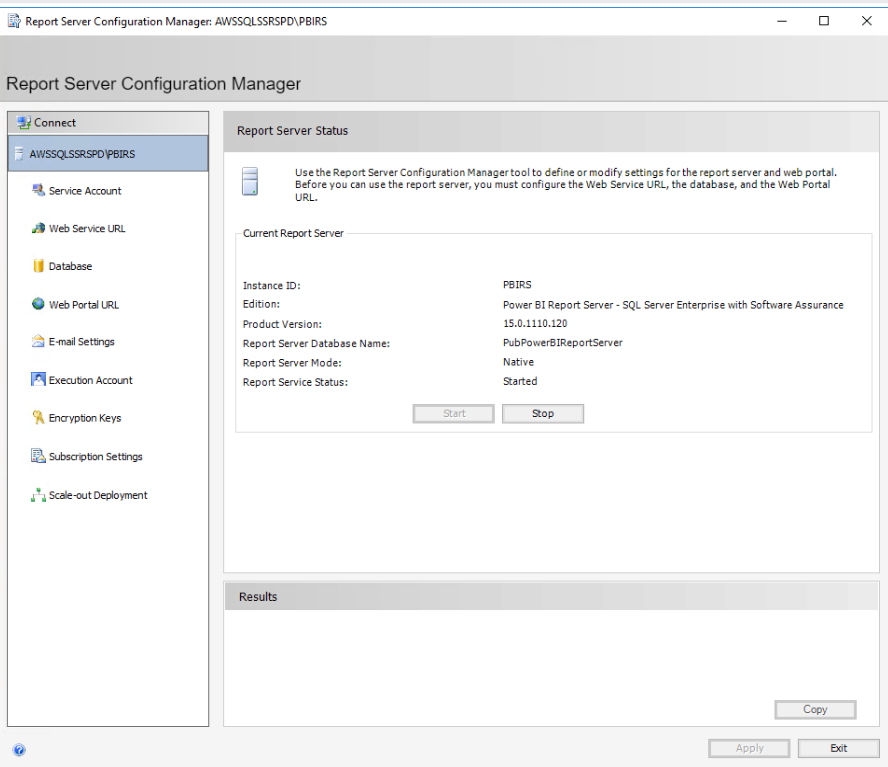Viewport: 888px width, 767px height.
Task: Click the window title text
Action: point(176,22)
